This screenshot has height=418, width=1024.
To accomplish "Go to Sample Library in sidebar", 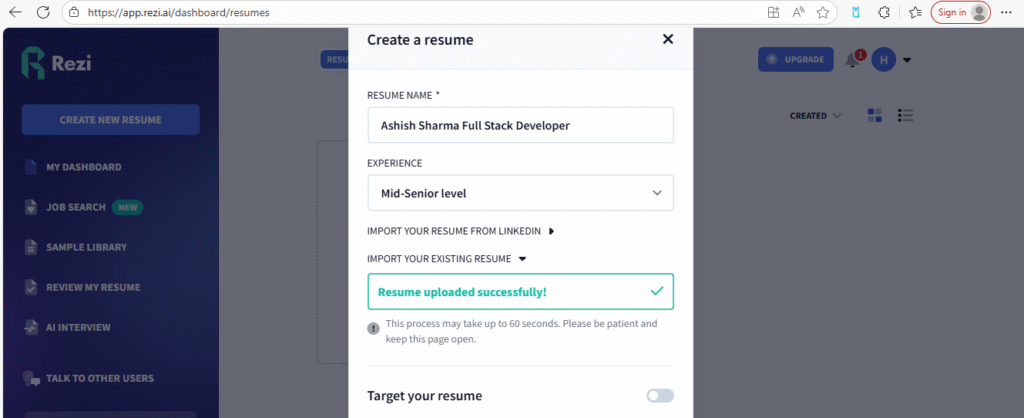I will [x=86, y=247].
